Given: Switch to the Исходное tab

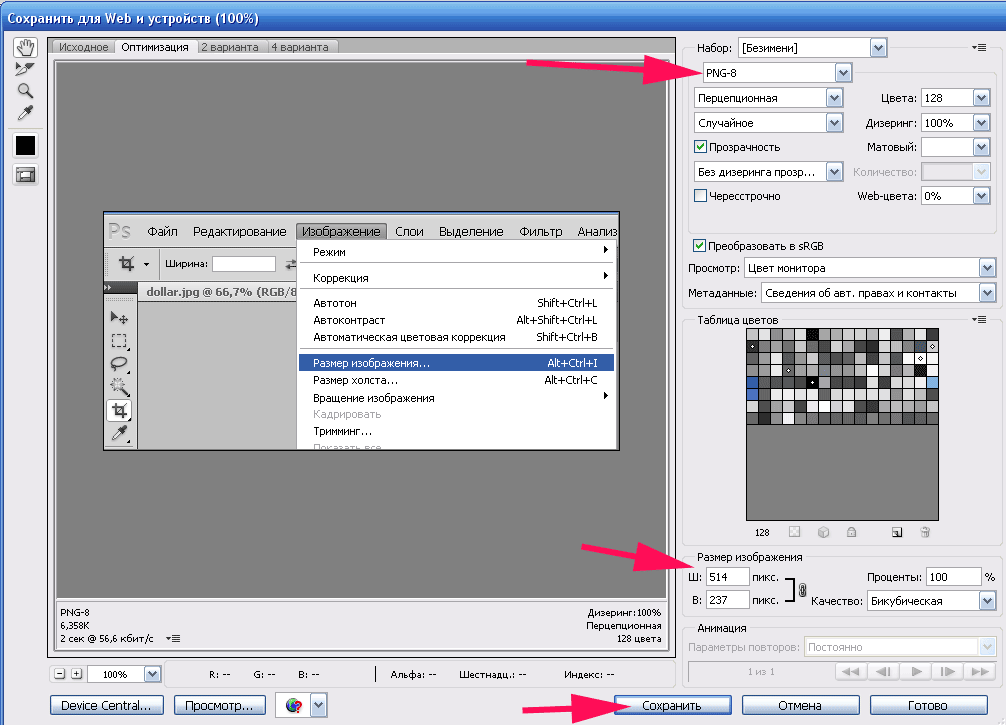Looking at the screenshot, I should click(84, 47).
